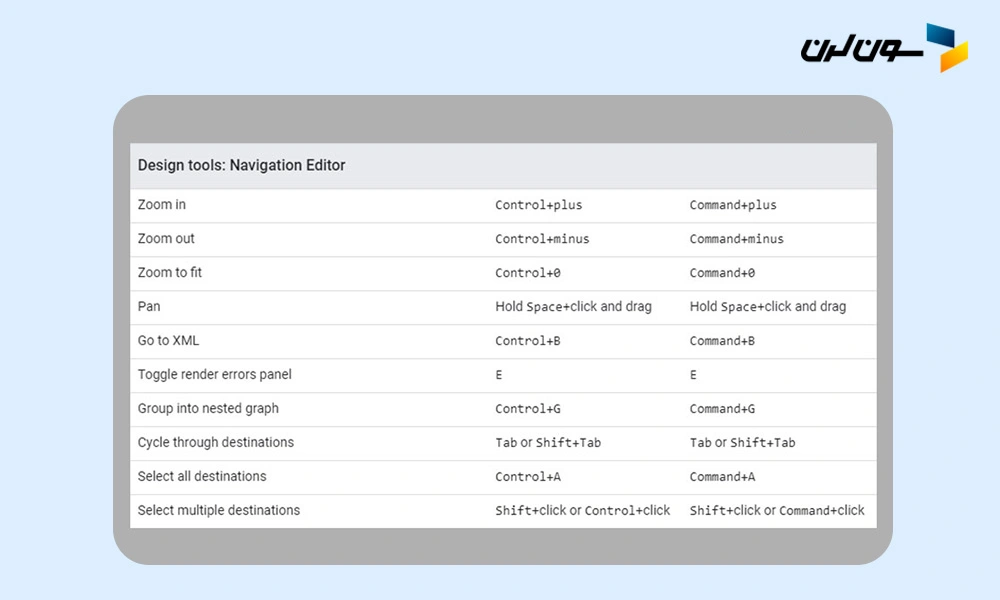Select the Zoom in row label

tap(162, 205)
